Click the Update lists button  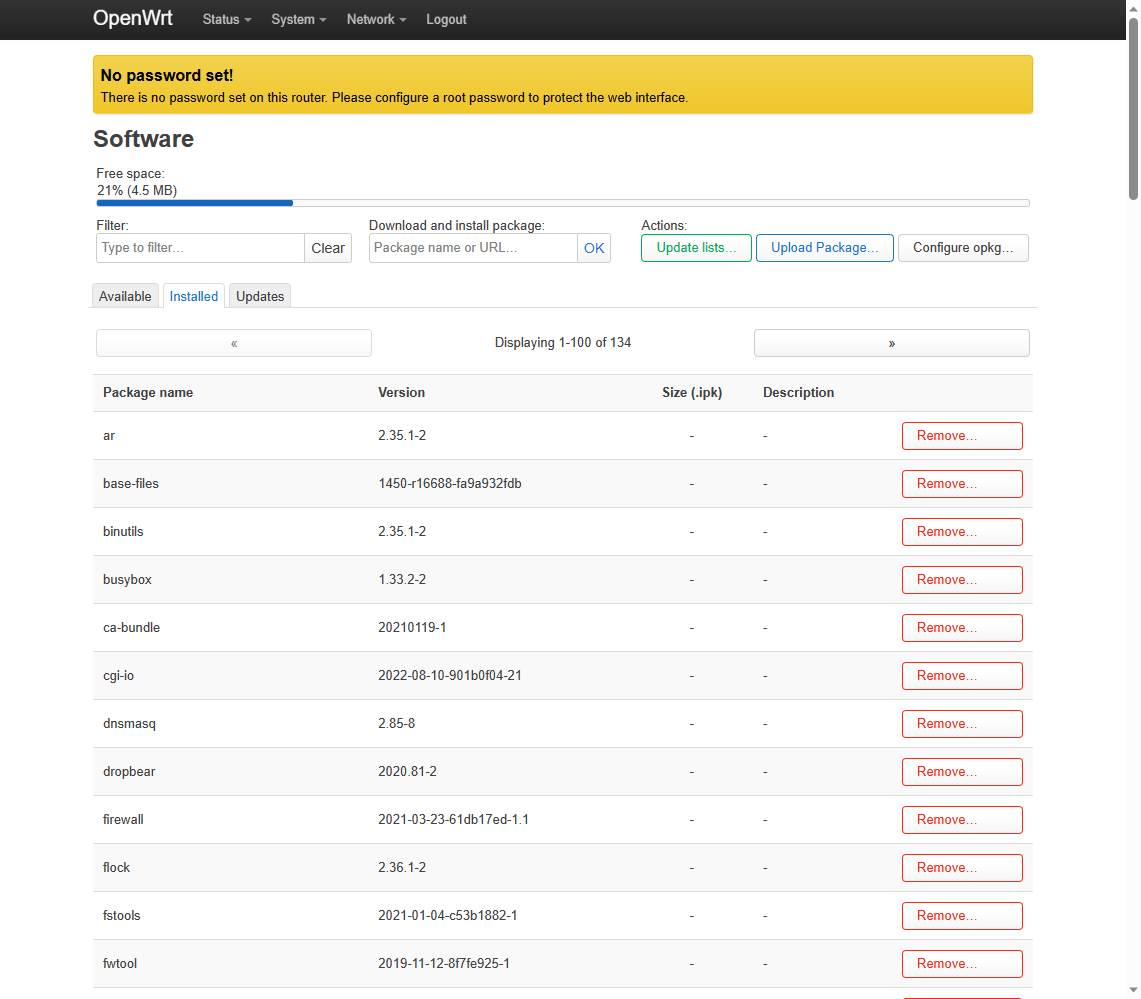(x=696, y=247)
